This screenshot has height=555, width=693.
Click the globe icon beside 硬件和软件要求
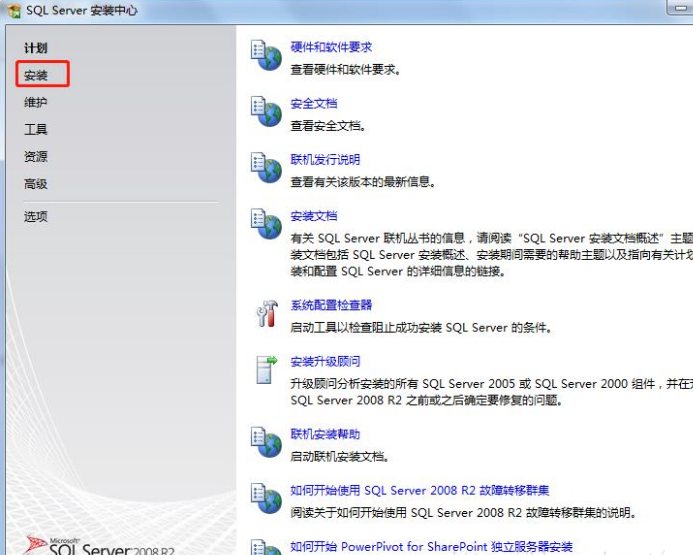[266, 55]
